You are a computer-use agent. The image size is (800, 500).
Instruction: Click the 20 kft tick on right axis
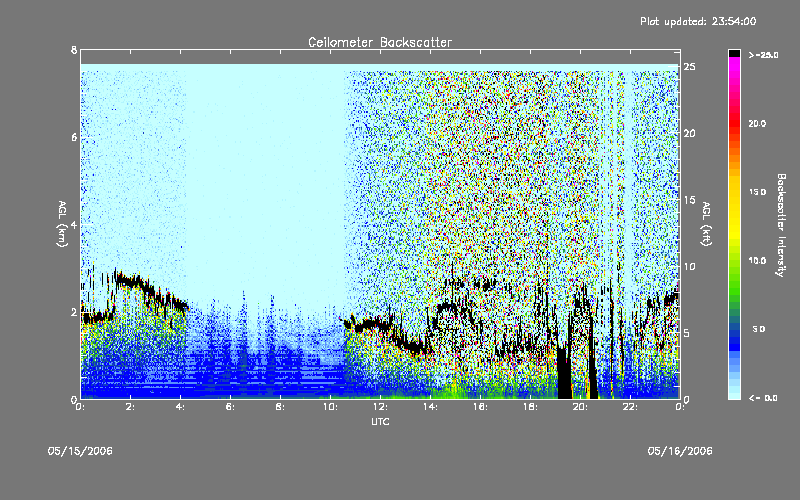(x=690, y=133)
